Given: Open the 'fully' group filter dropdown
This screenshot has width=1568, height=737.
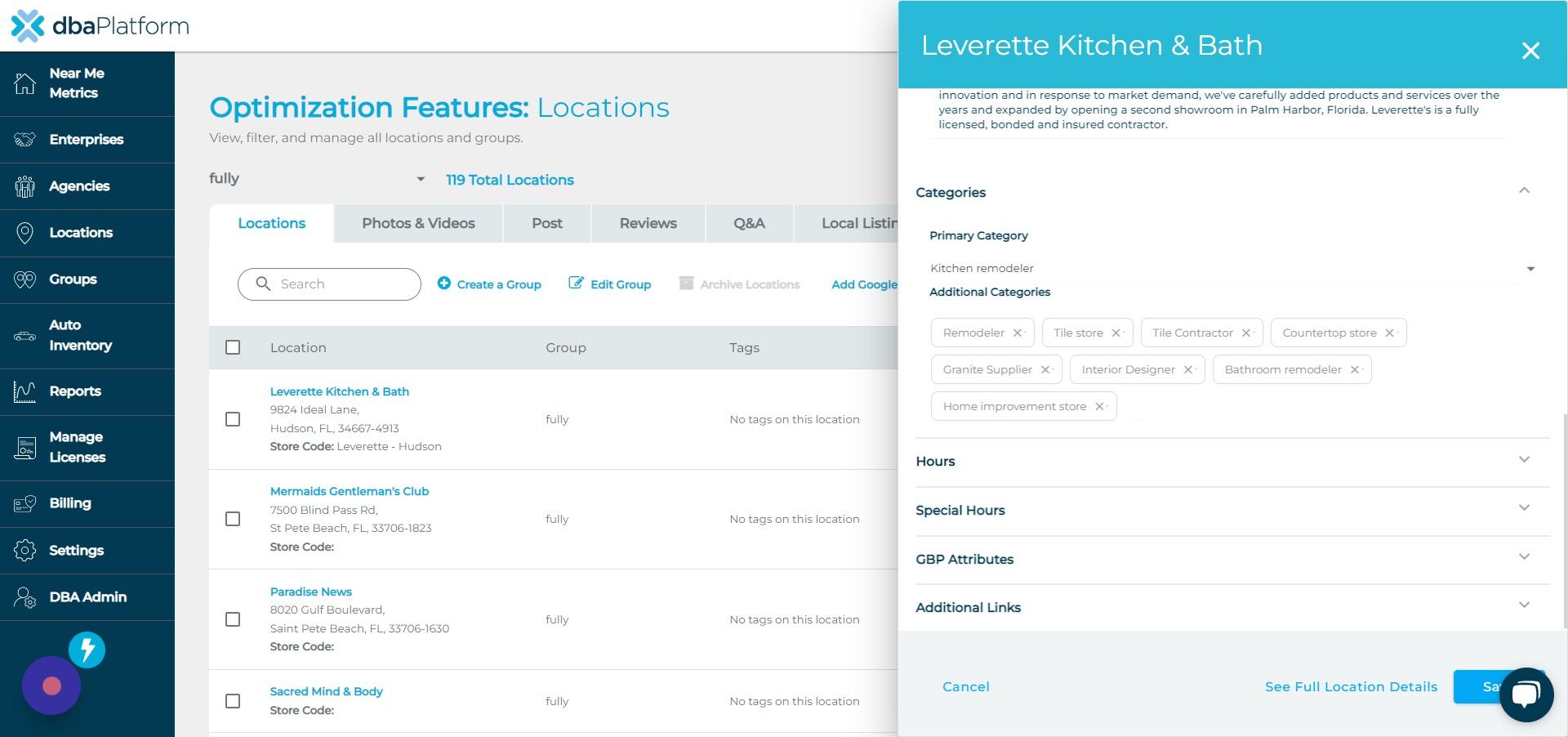Looking at the screenshot, I should click(x=318, y=179).
